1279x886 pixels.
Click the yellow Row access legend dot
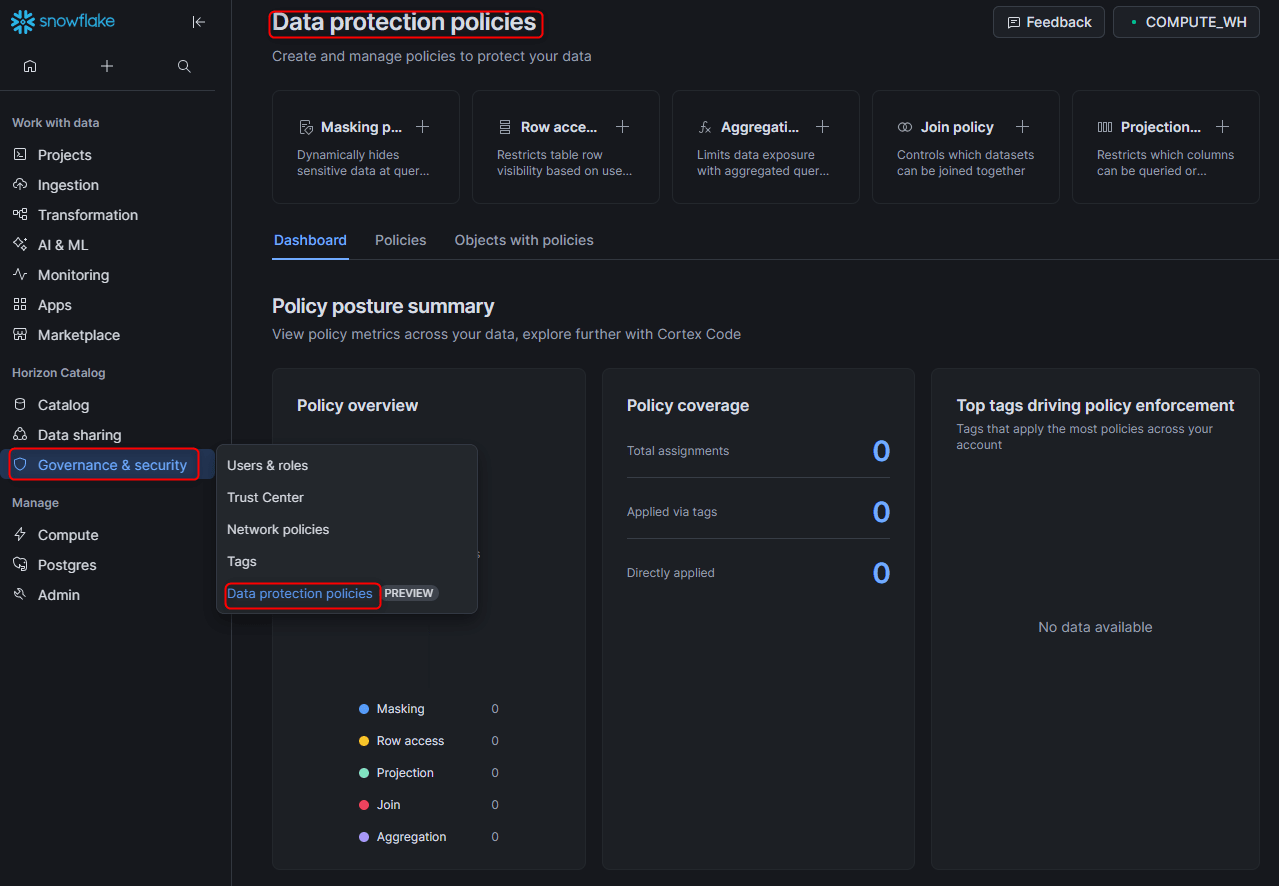[x=364, y=741]
